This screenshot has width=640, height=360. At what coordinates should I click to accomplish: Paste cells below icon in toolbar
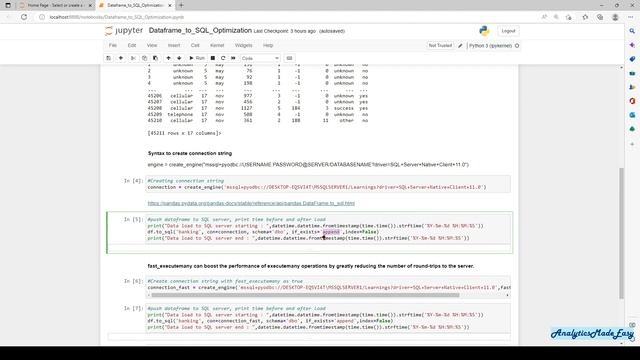coord(155,58)
